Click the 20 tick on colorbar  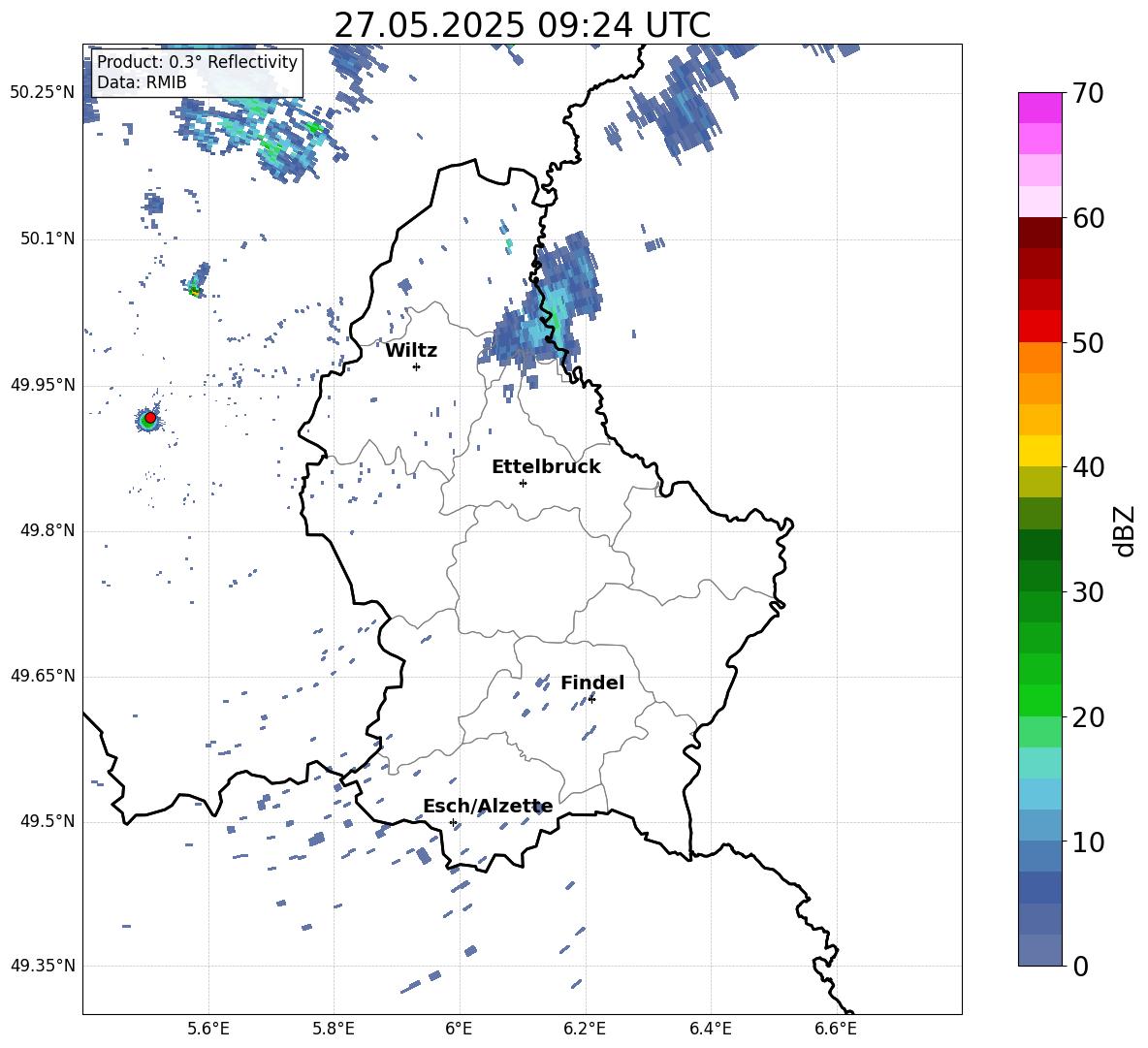[x=1088, y=716]
